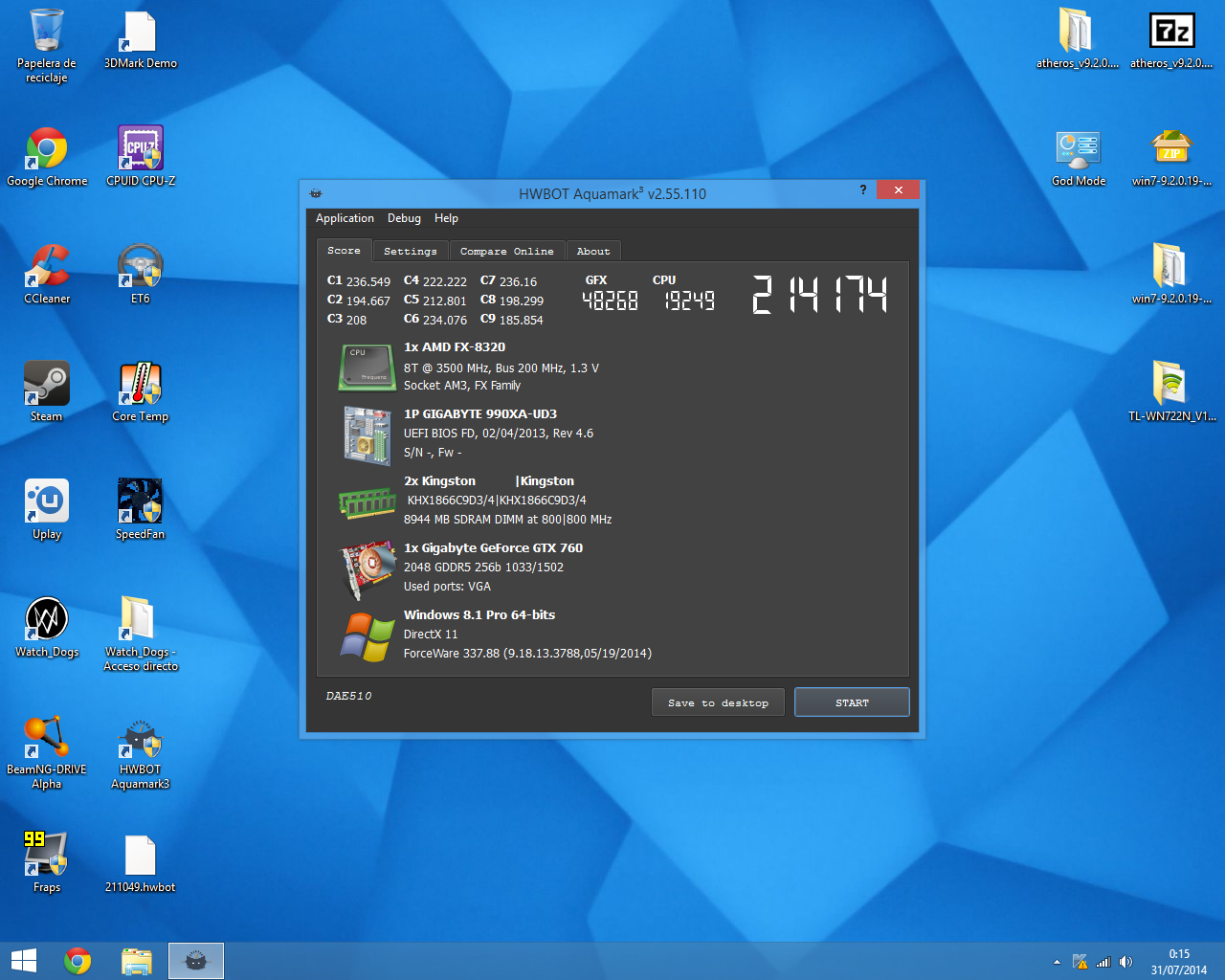Click the 1P GIGABYTE 990XA-UD3 heading
Screen dimensions: 1225x980
point(480,414)
